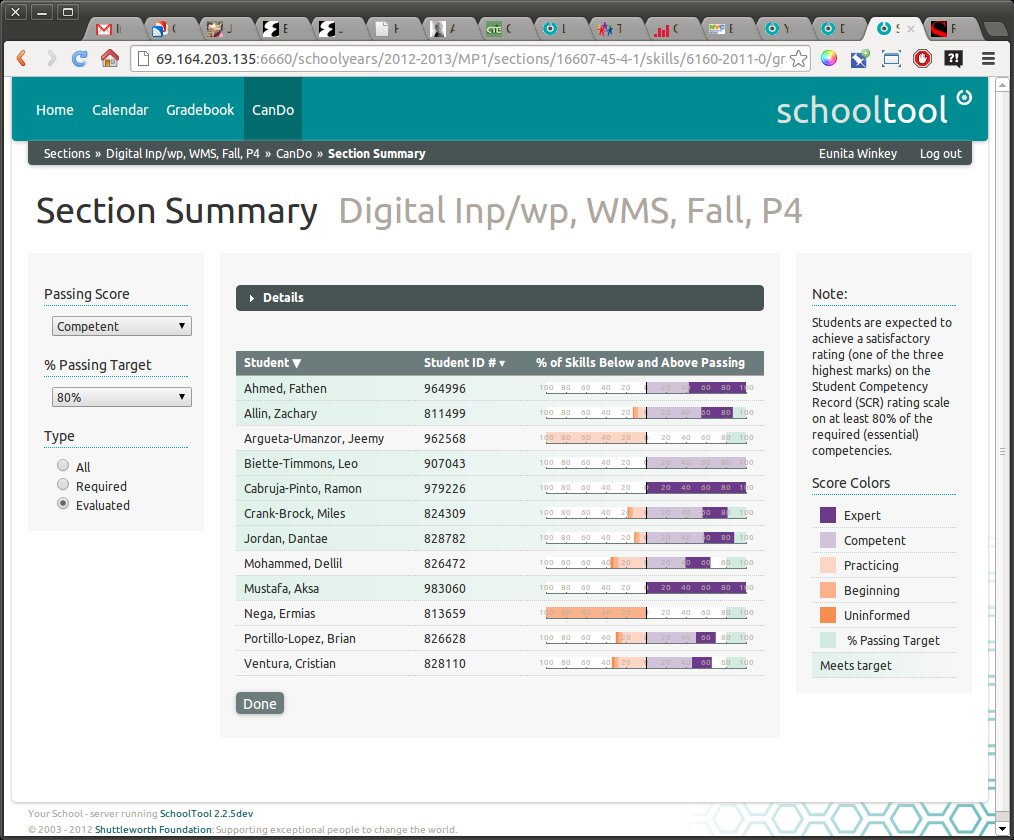
Task: Reload the page with the refresh icon
Action: (80, 58)
